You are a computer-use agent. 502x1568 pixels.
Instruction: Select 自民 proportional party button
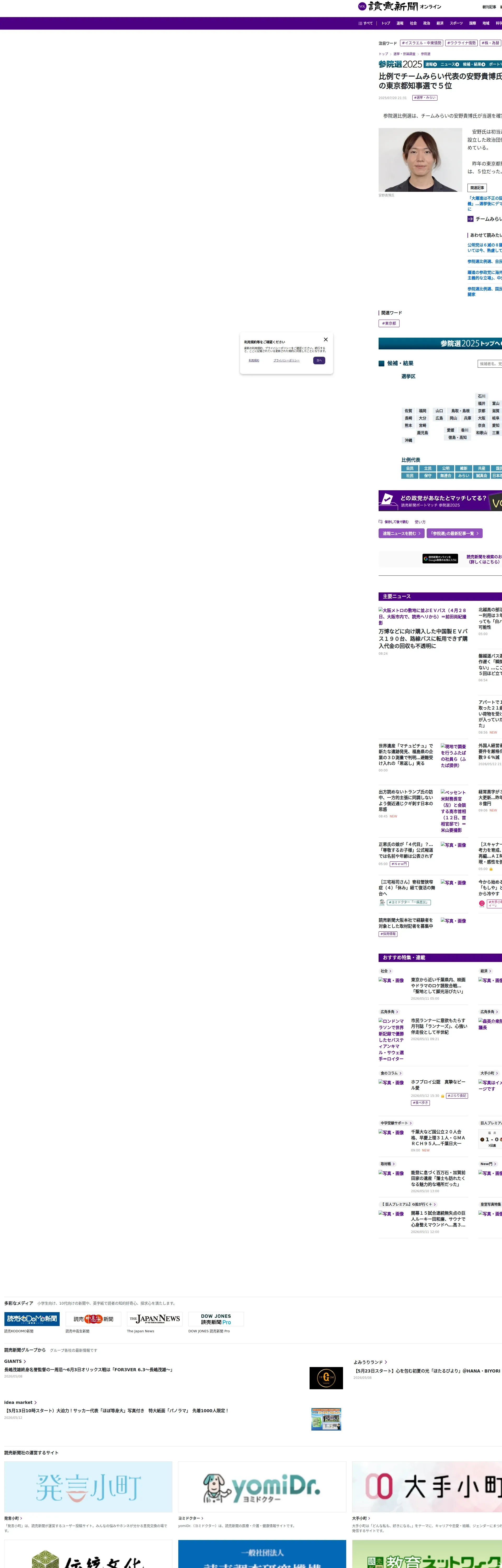tap(410, 469)
